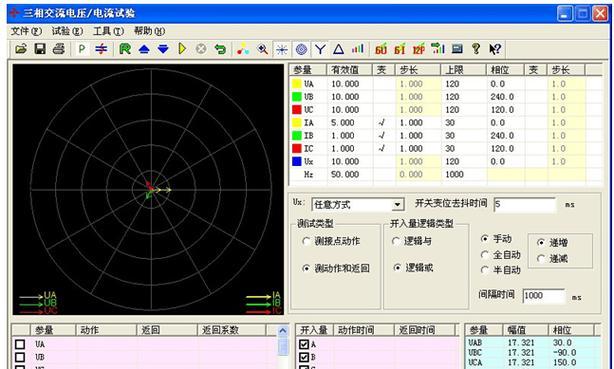Screen dimensions: 614x369
Task: Click the IA 有效值 cell showing 5.000
Action: 350,123
